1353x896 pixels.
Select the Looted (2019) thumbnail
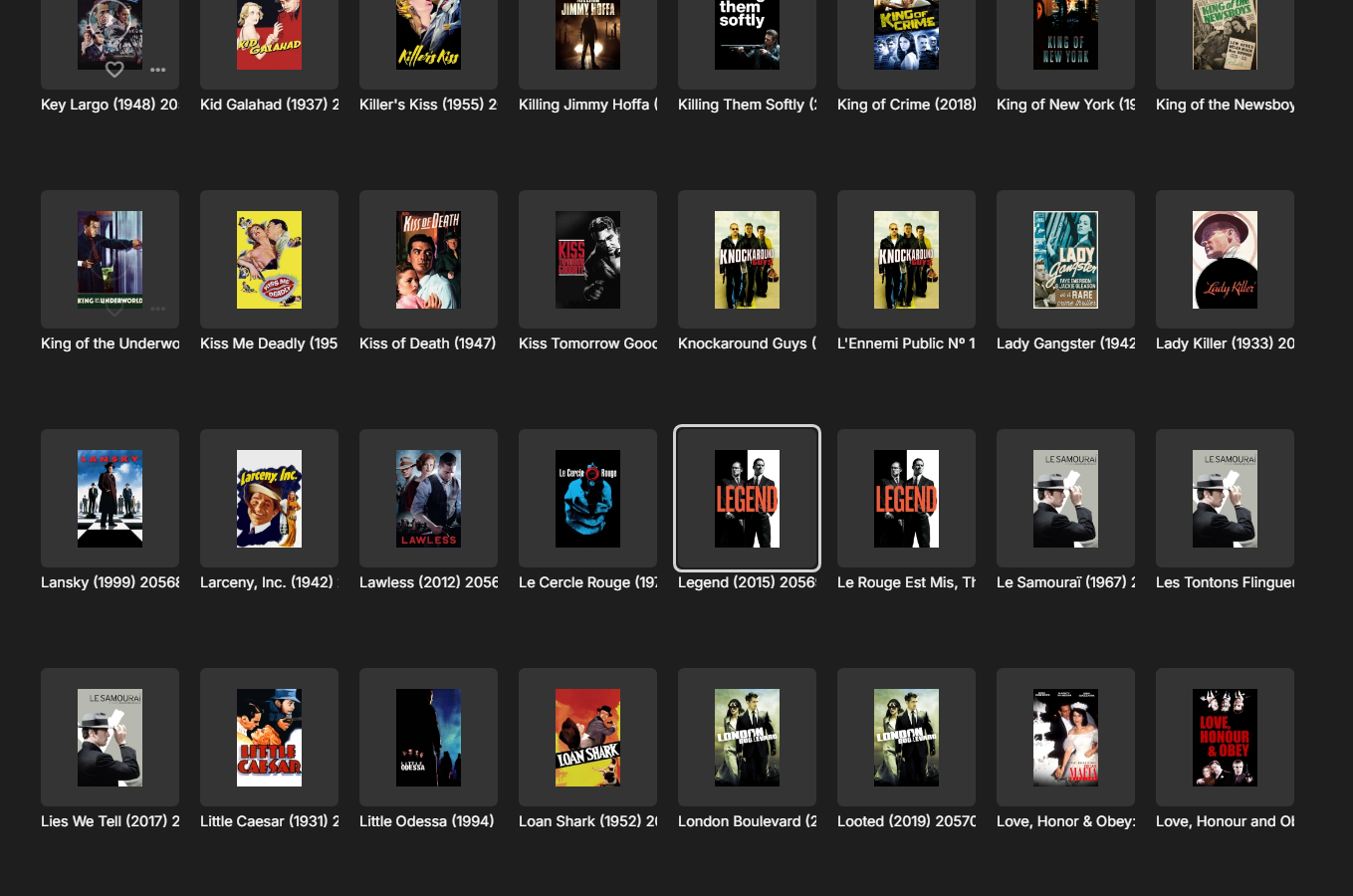(906, 738)
